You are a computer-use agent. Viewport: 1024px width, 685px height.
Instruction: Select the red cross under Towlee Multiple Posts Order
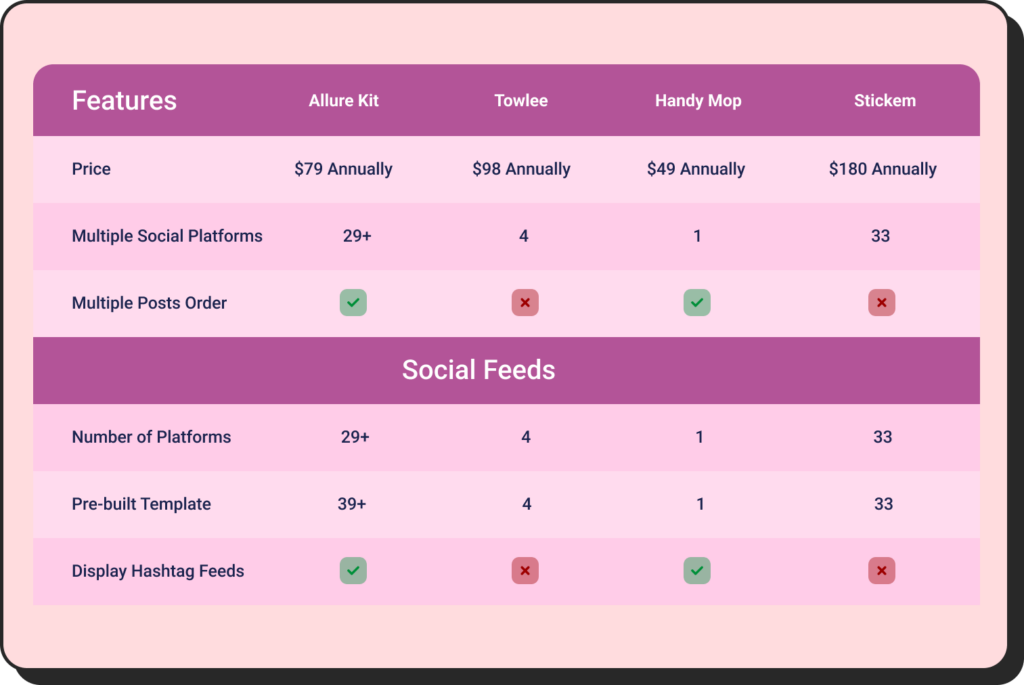525,302
